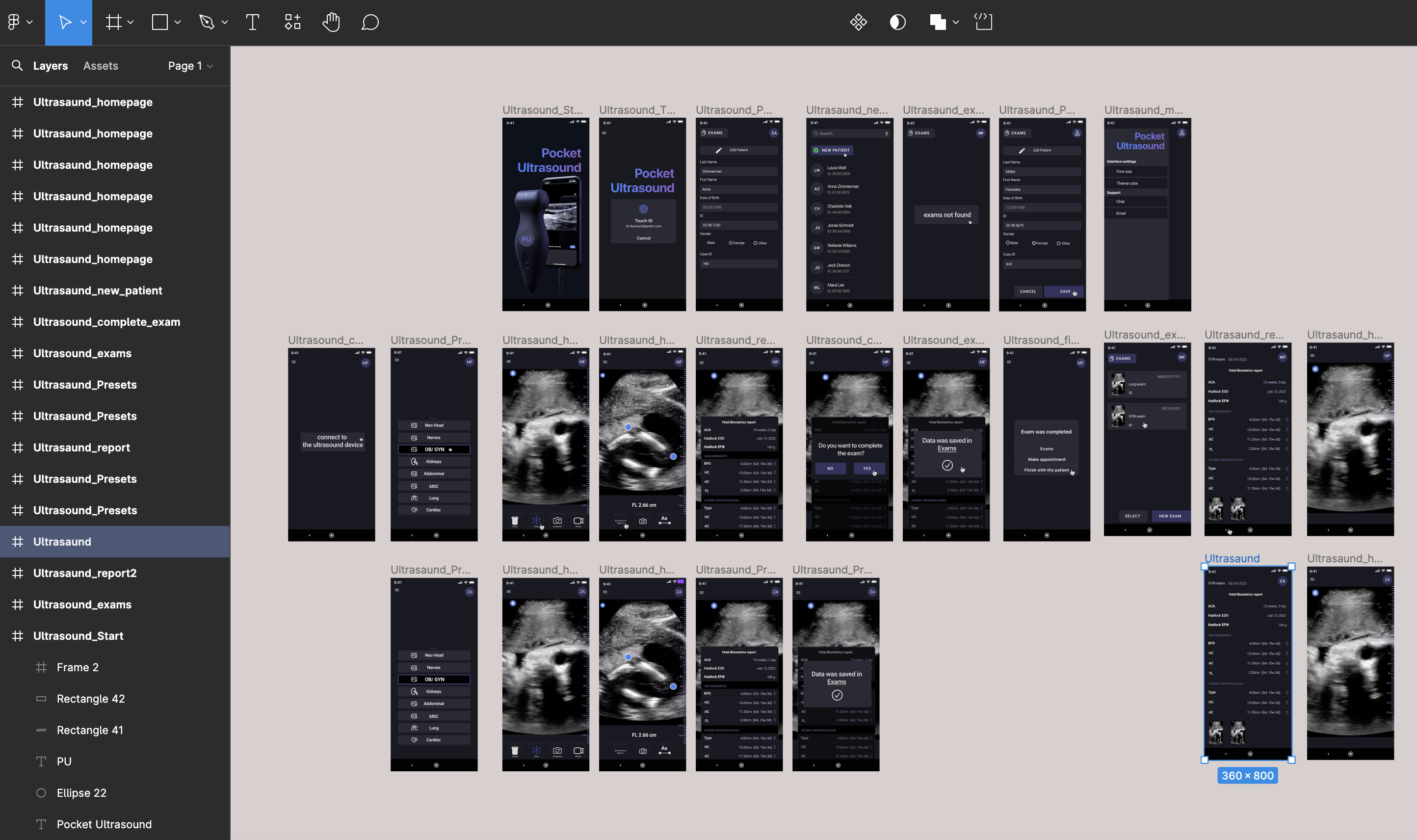Switch to the Layers tab

coord(51,66)
